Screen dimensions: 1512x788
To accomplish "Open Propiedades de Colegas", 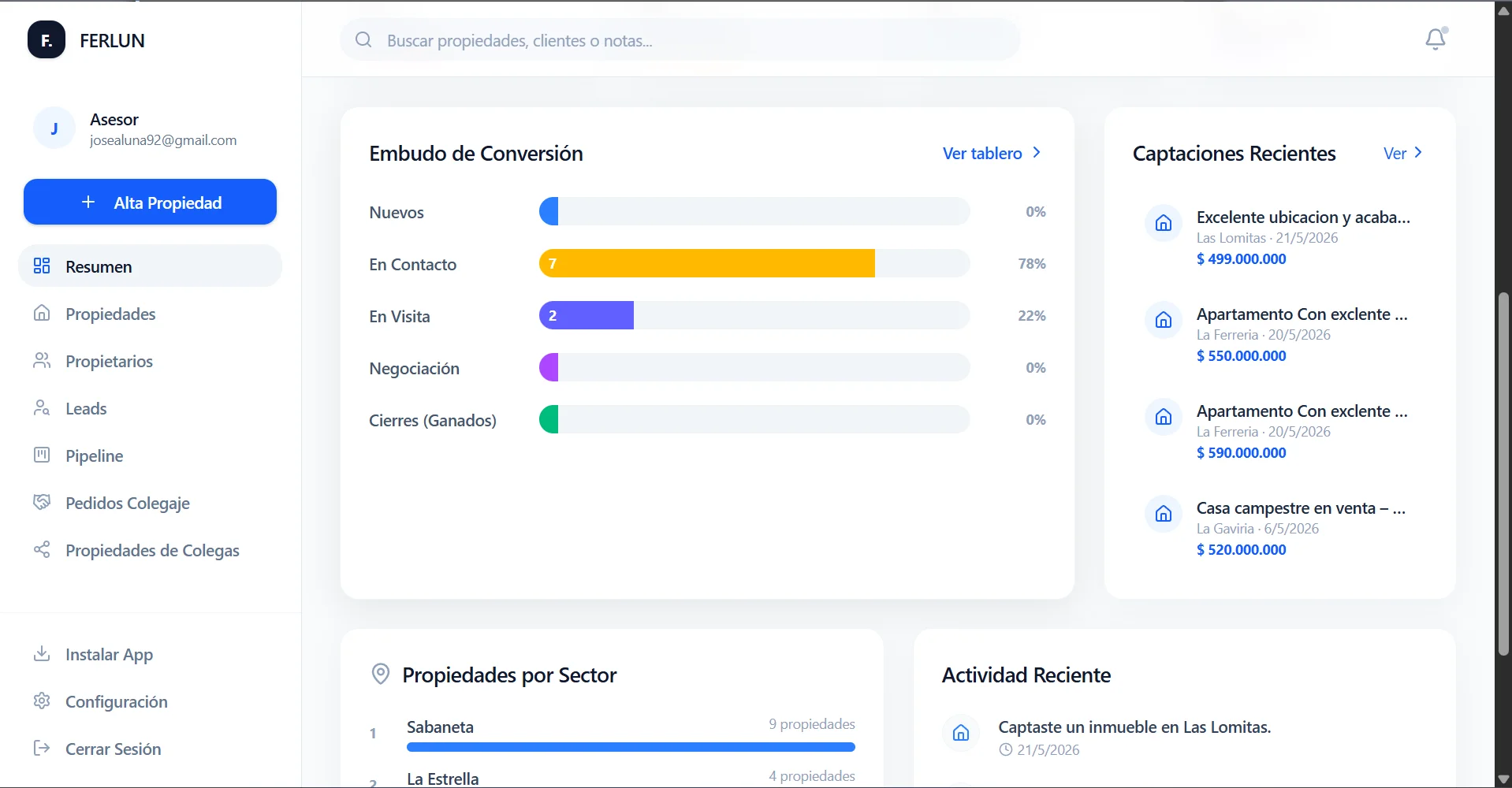I will pyautogui.click(x=150, y=549).
